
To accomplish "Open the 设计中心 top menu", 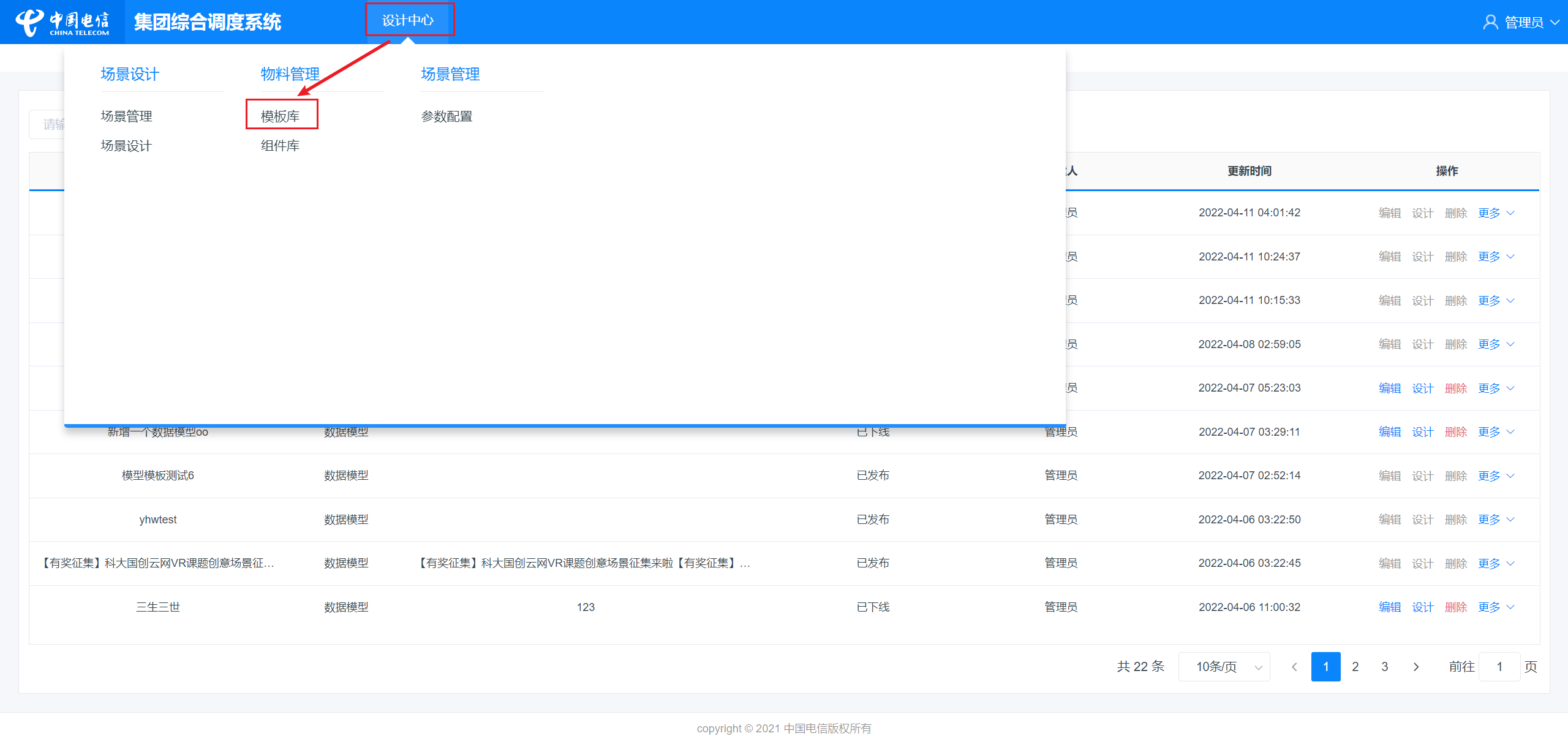I will (x=408, y=20).
